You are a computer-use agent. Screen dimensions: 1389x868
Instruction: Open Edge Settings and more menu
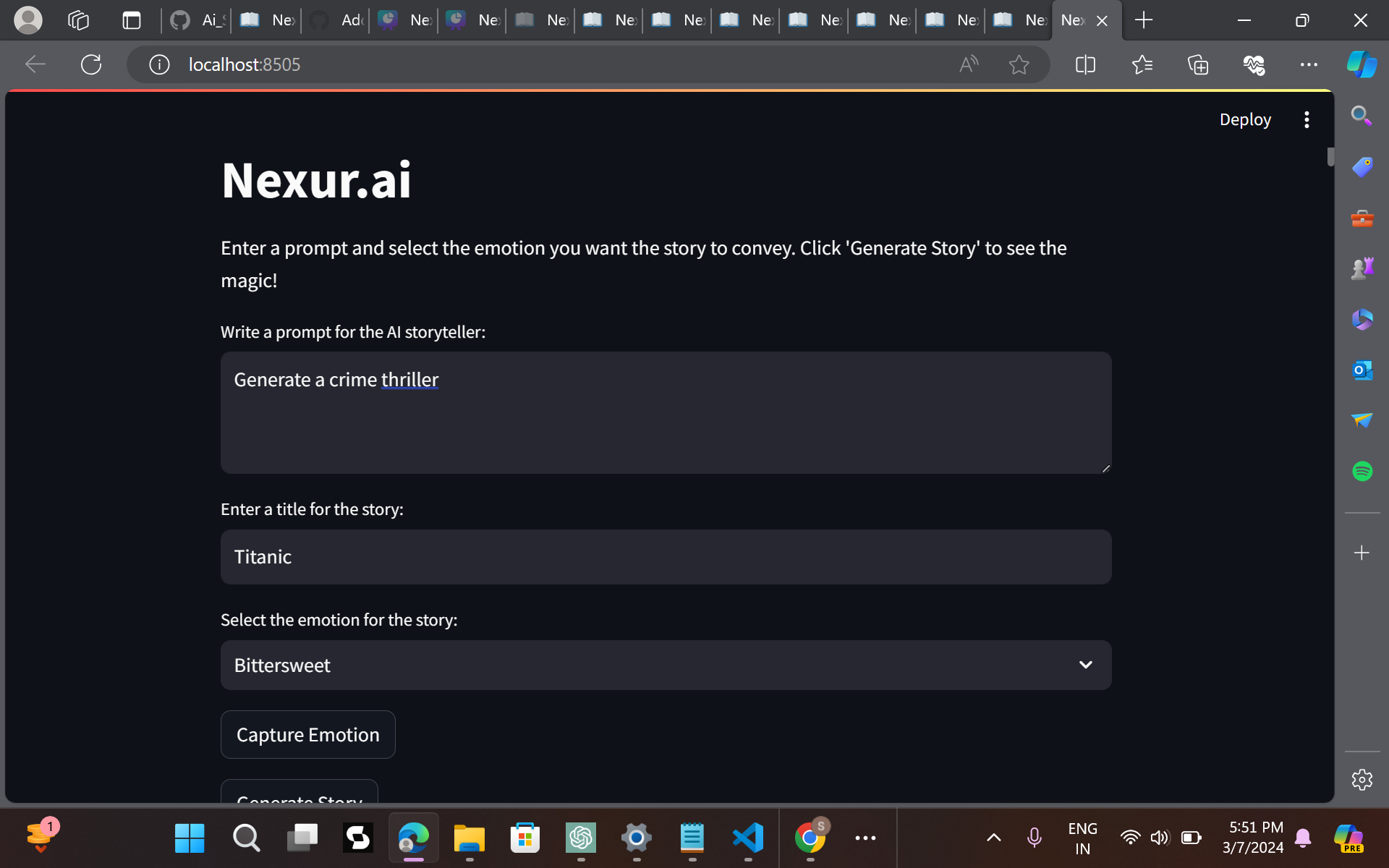pos(1309,64)
